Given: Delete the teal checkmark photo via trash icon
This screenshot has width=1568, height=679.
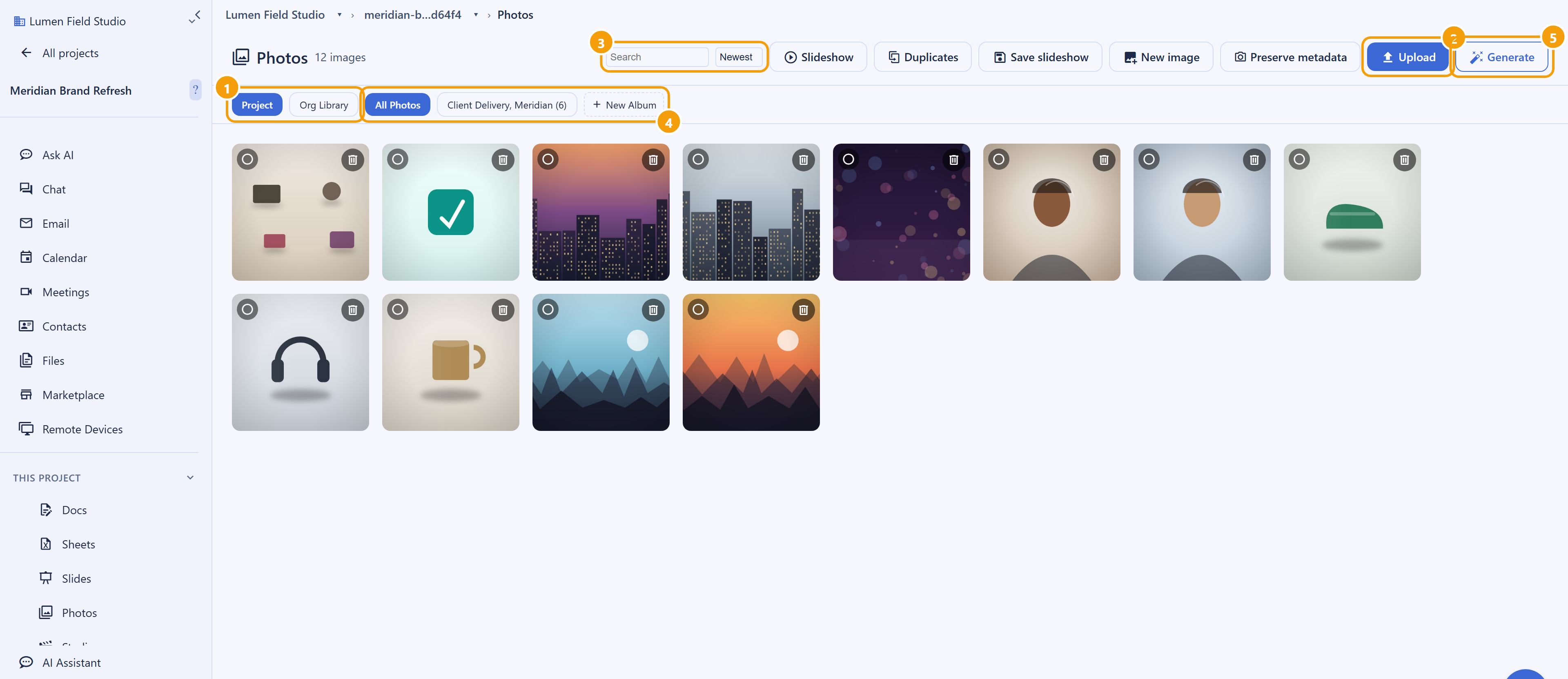Looking at the screenshot, I should (503, 160).
